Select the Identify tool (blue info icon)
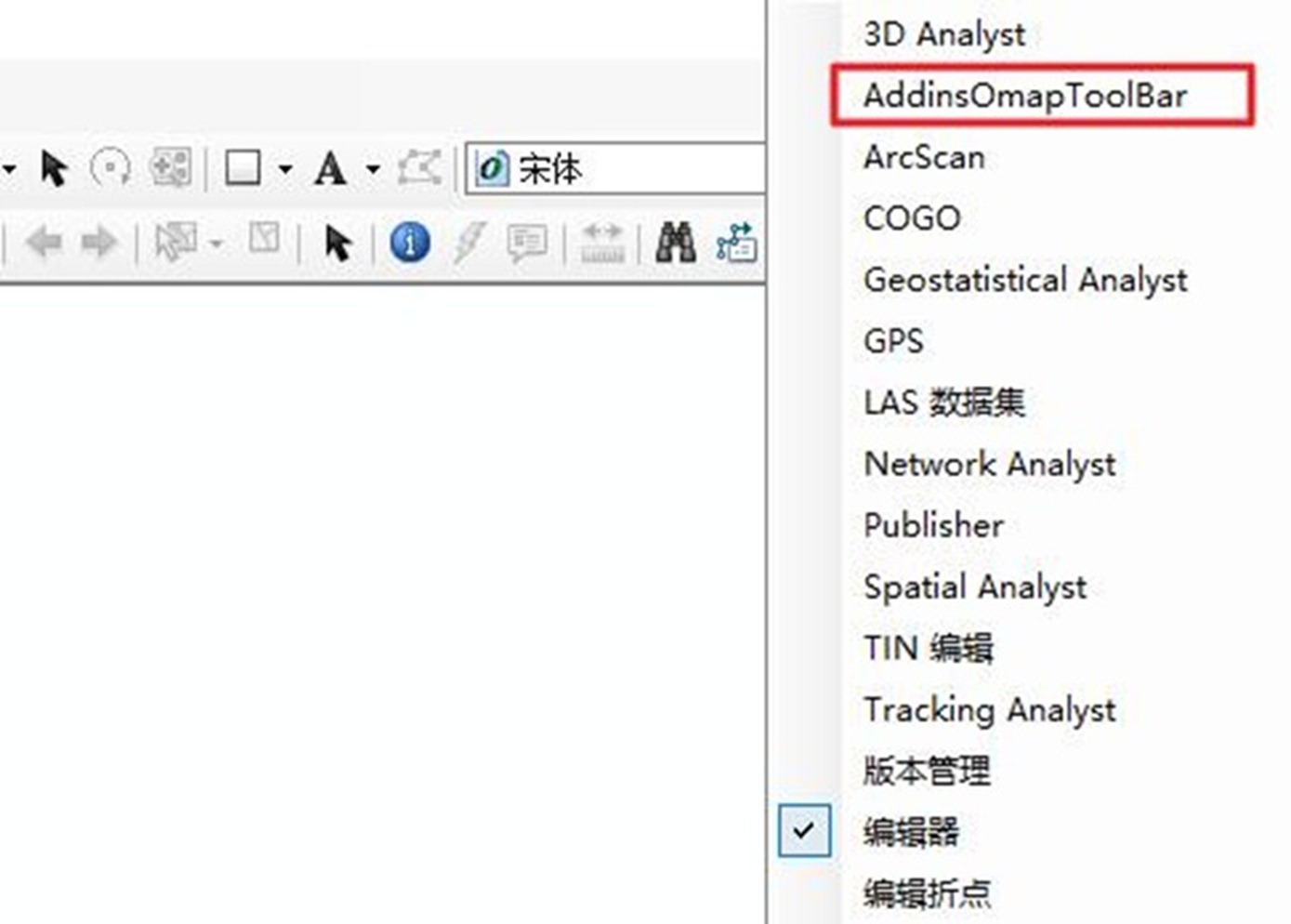Viewport: 1291px width, 924px height. (x=410, y=244)
